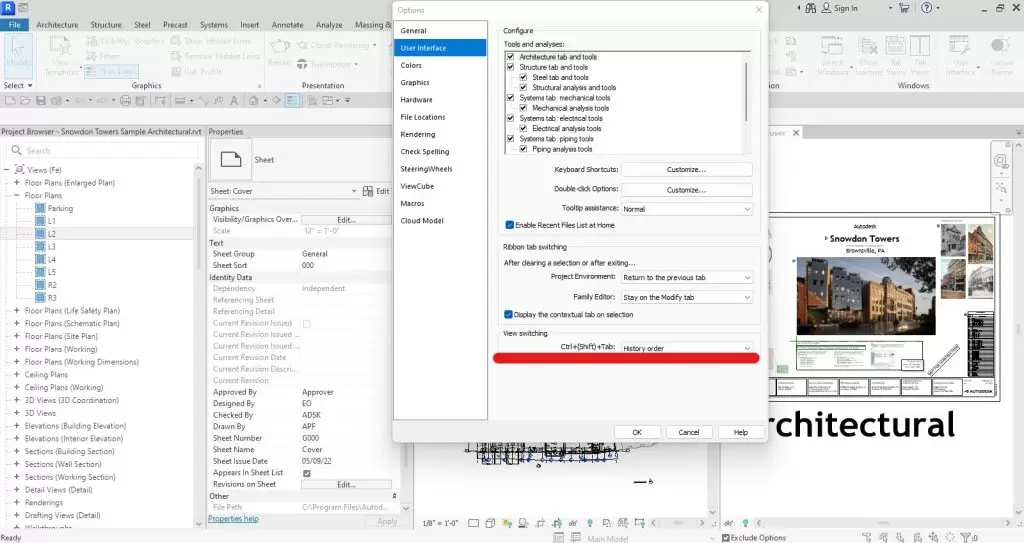
Task: Click the Project Browser search field
Action: pos(100,150)
